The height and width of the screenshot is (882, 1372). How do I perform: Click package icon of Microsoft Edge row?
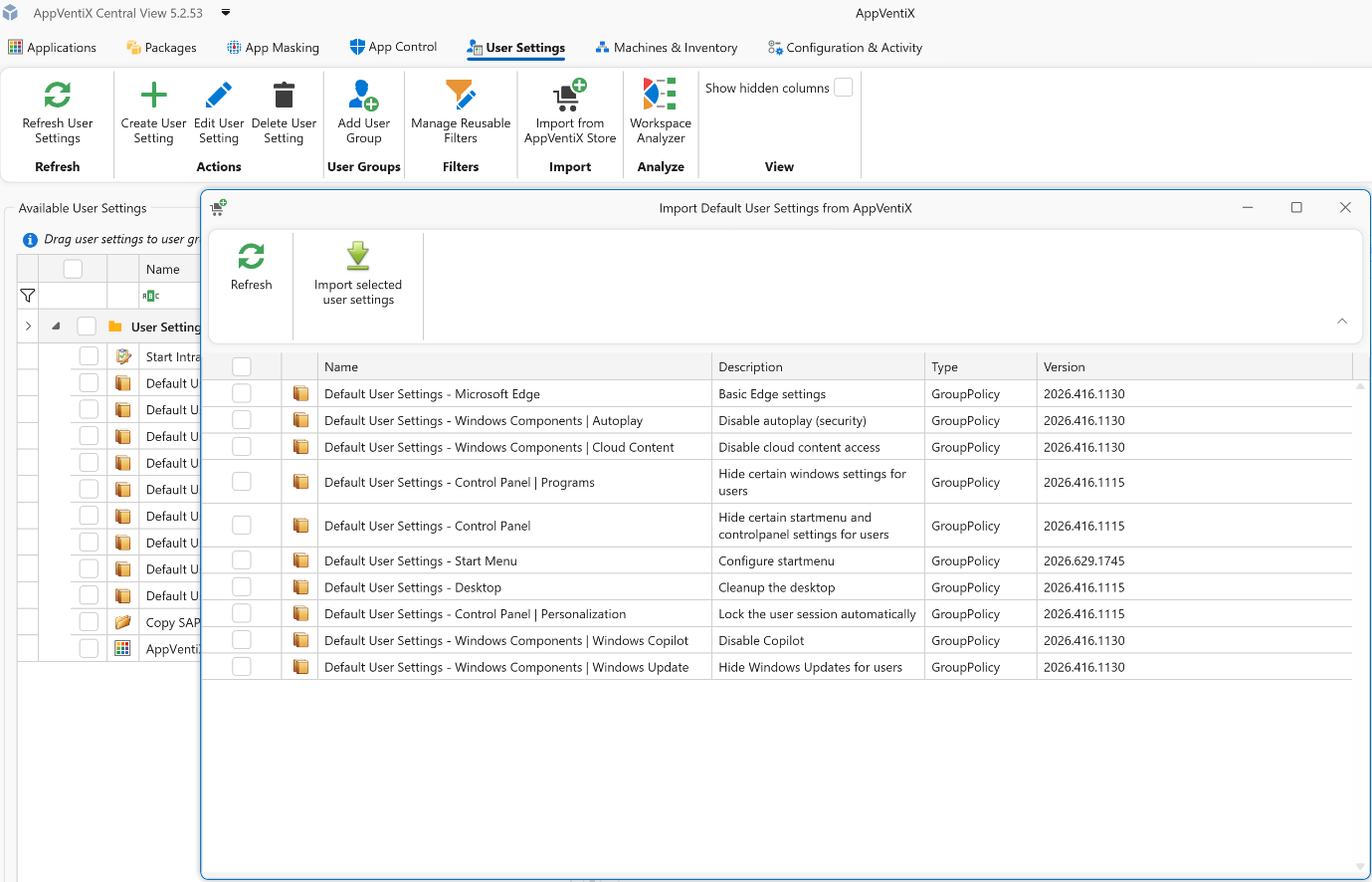coord(300,394)
